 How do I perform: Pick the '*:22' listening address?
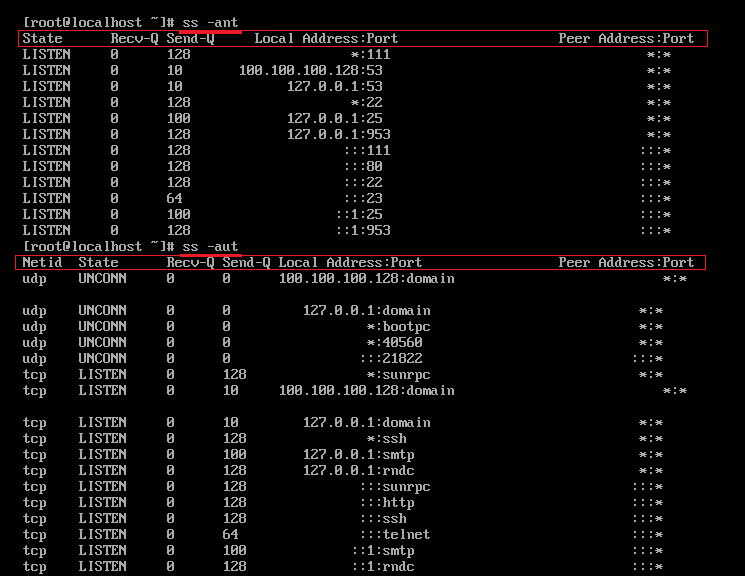(366, 102)
